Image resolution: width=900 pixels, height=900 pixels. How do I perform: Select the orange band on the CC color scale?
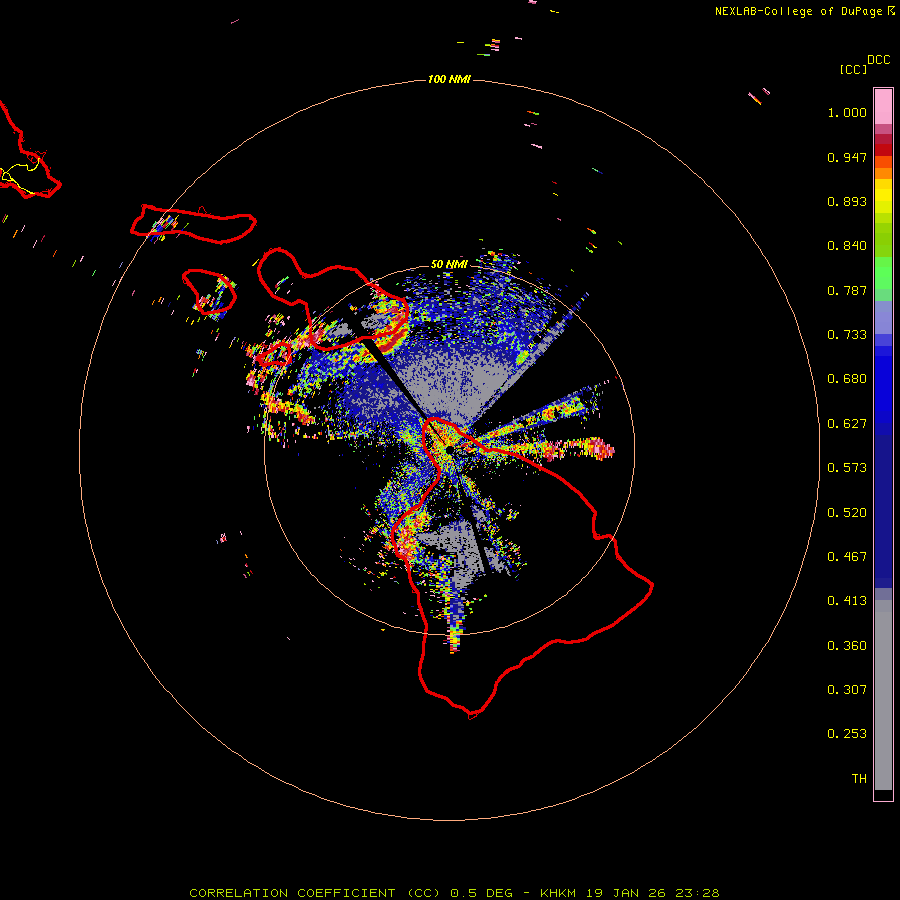click(883, 168)
